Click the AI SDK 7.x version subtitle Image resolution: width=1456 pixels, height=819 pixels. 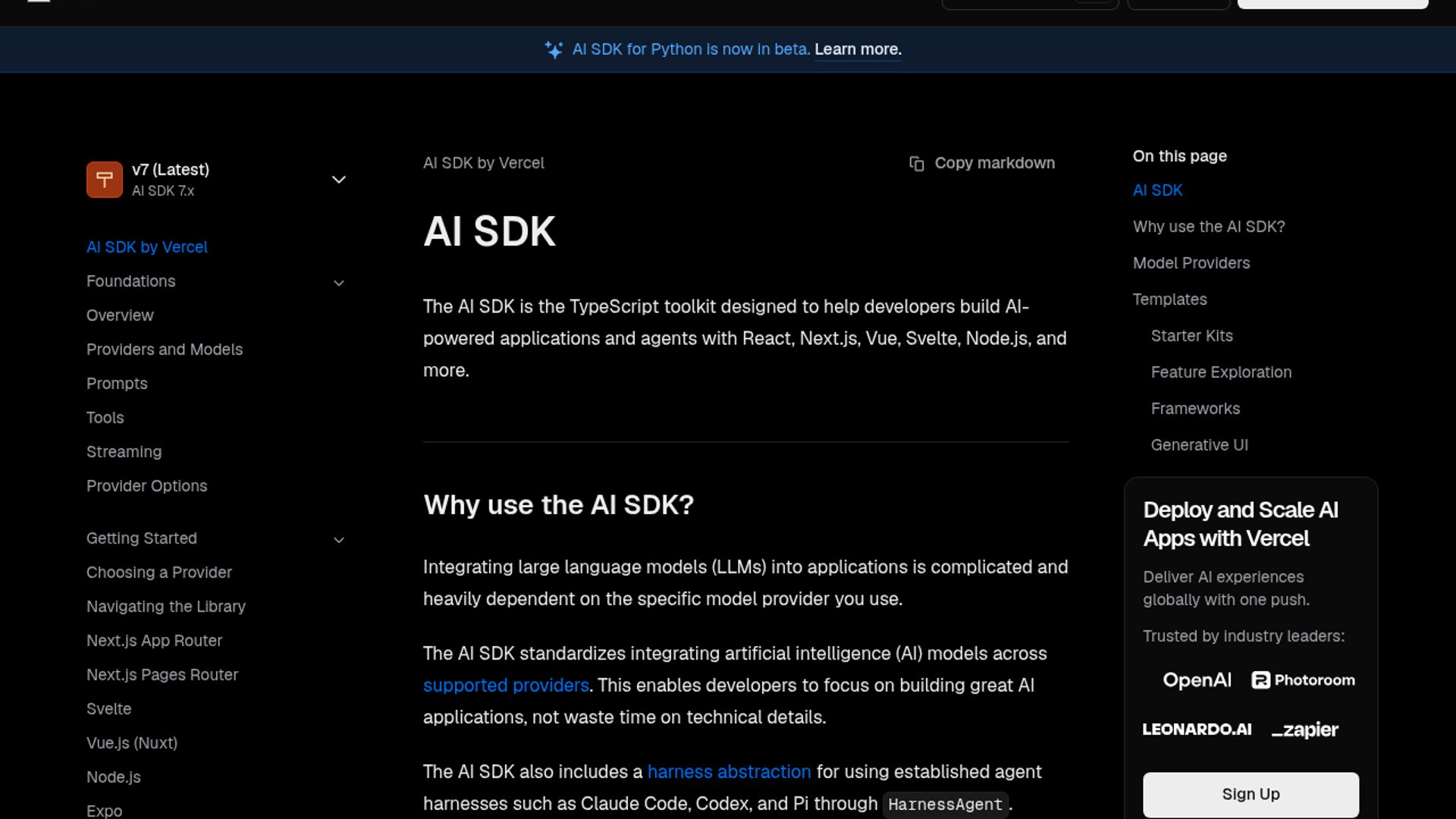coord(163,191)
